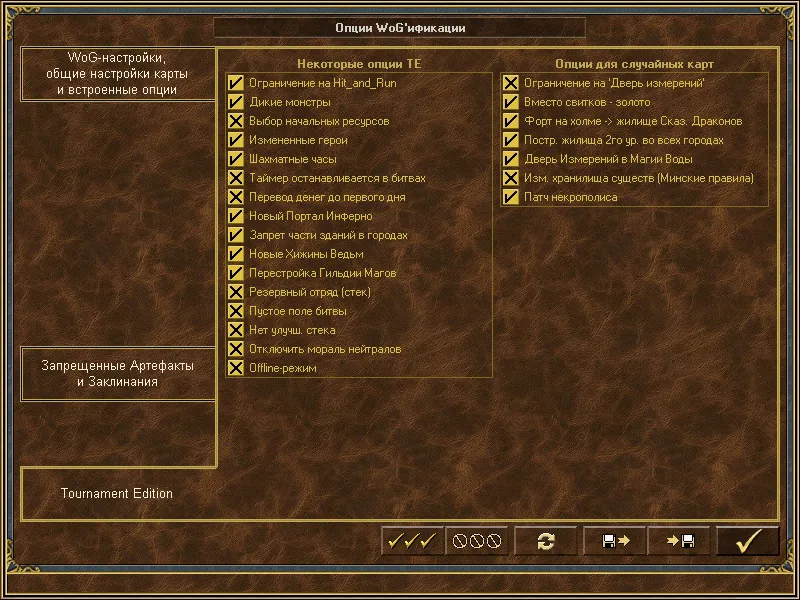Switch to Запрещенные Артефакты и Заклинания tab
Viewport: 800px width, 600px height.
pyautogui.click(x=117, y=374)
